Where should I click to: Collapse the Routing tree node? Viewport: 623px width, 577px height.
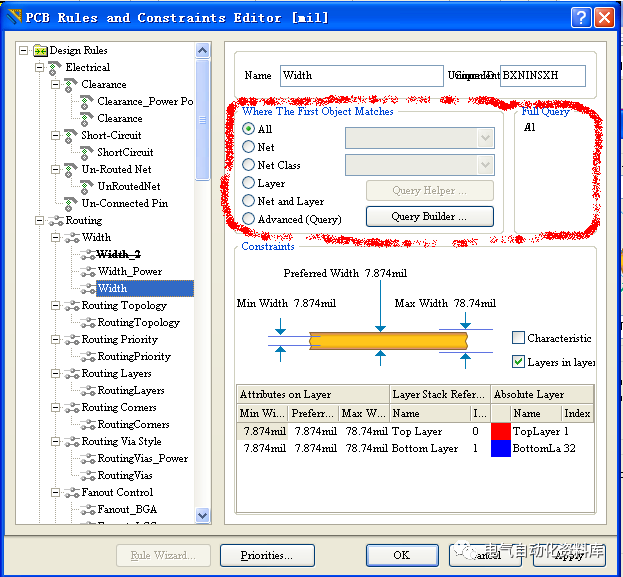[x=39, y=221]
